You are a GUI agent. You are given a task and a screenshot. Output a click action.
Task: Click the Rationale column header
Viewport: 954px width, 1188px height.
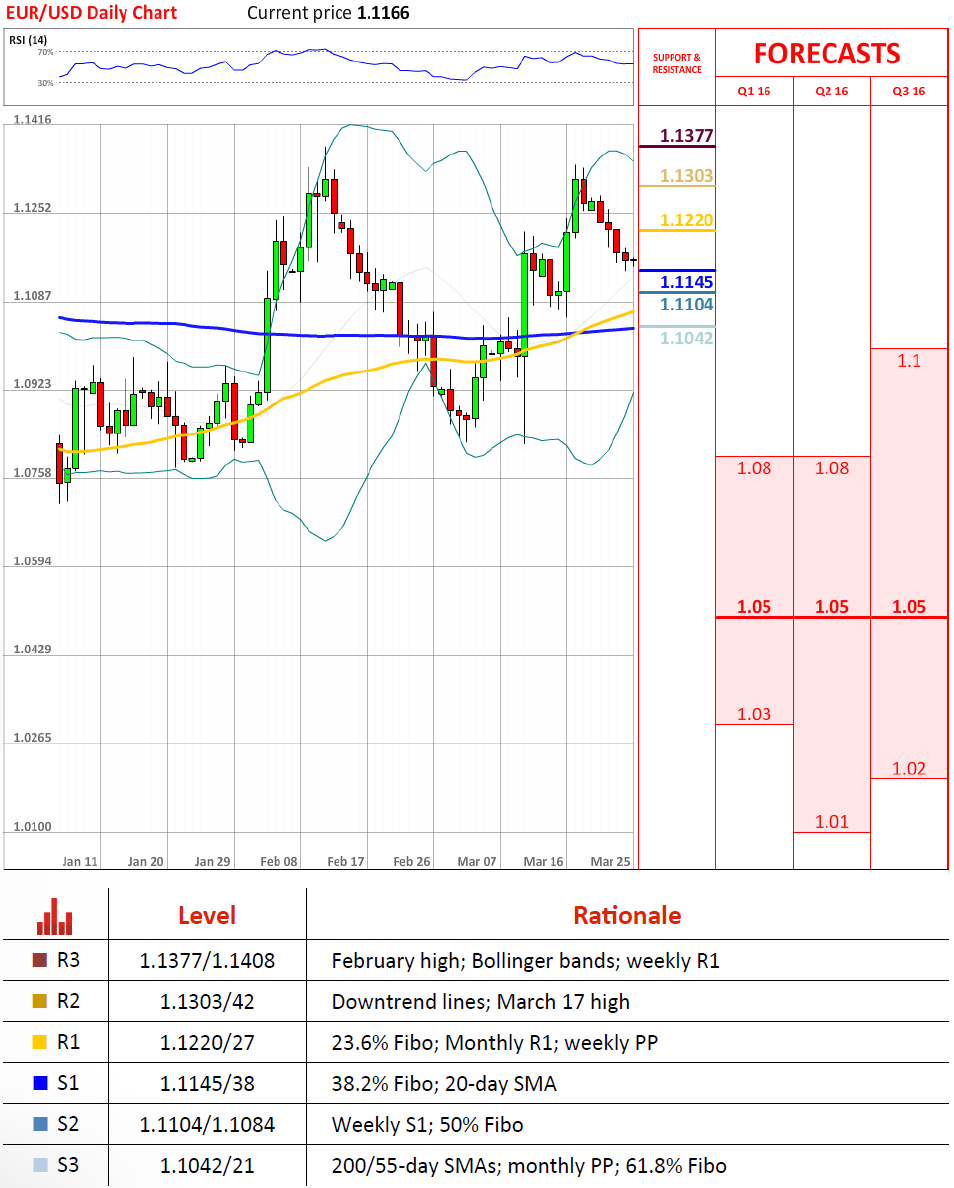(x=627, y=915)
